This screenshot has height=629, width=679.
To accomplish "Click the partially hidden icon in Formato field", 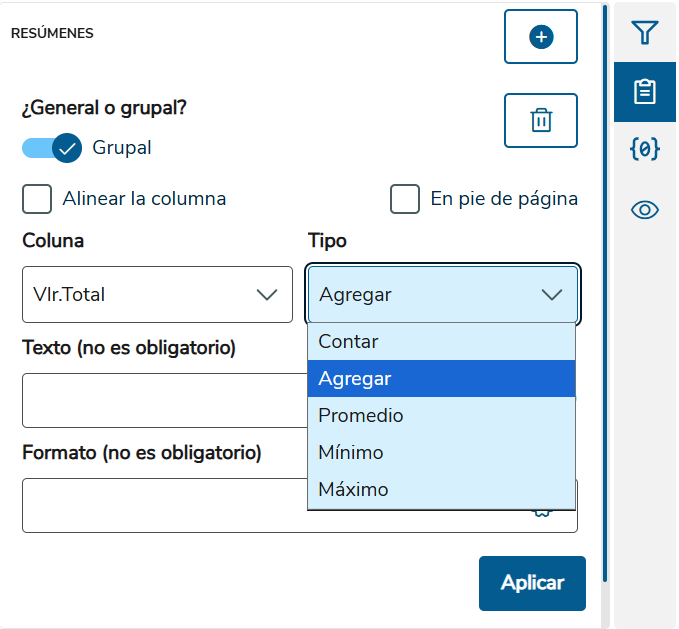I will coord(542,513).
